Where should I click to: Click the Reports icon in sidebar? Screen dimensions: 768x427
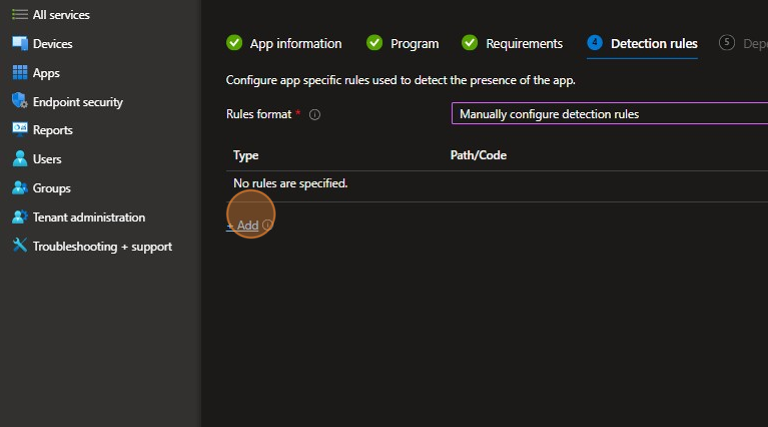click(x=19, y=130)
